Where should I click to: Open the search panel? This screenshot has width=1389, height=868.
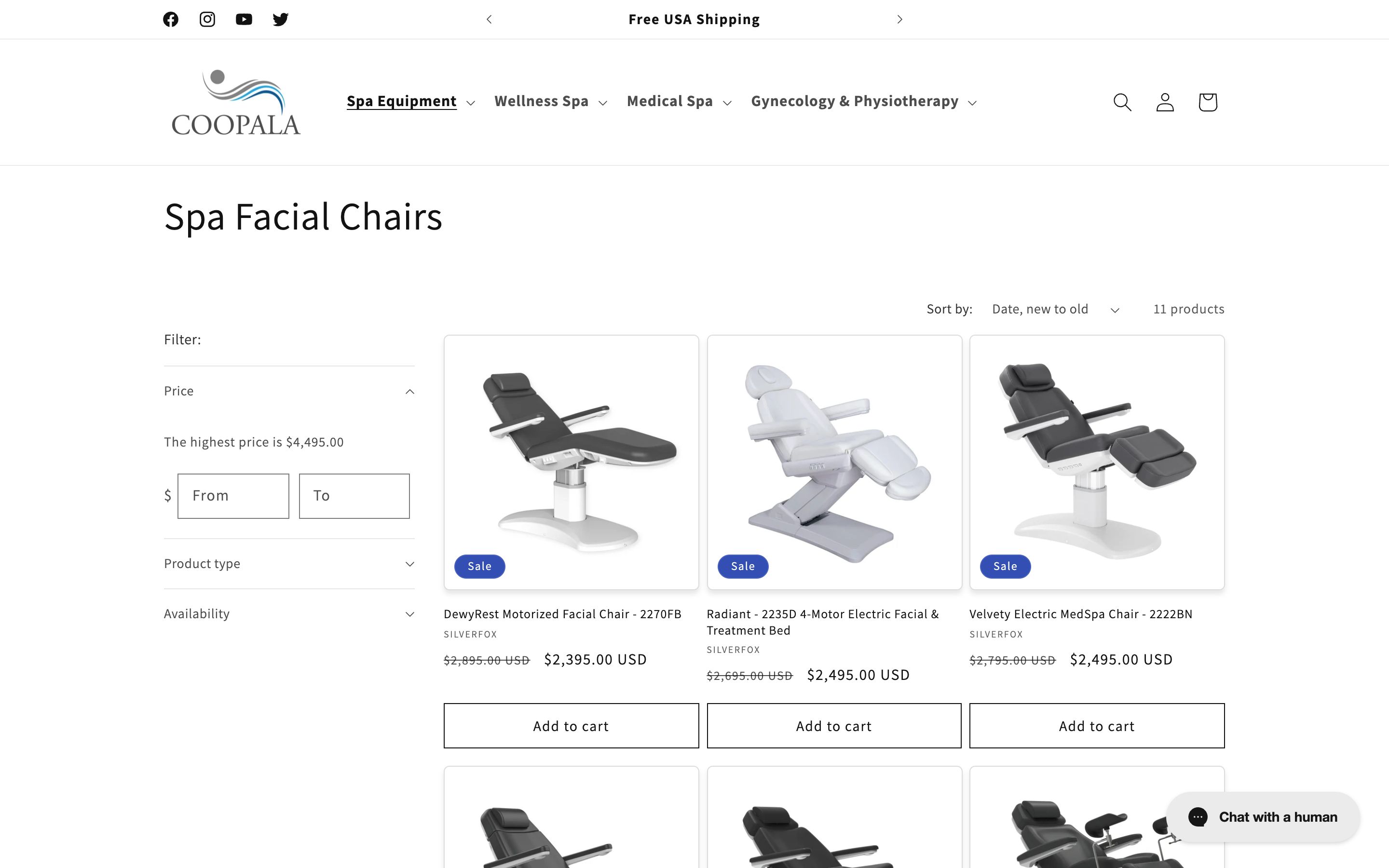1123,102
